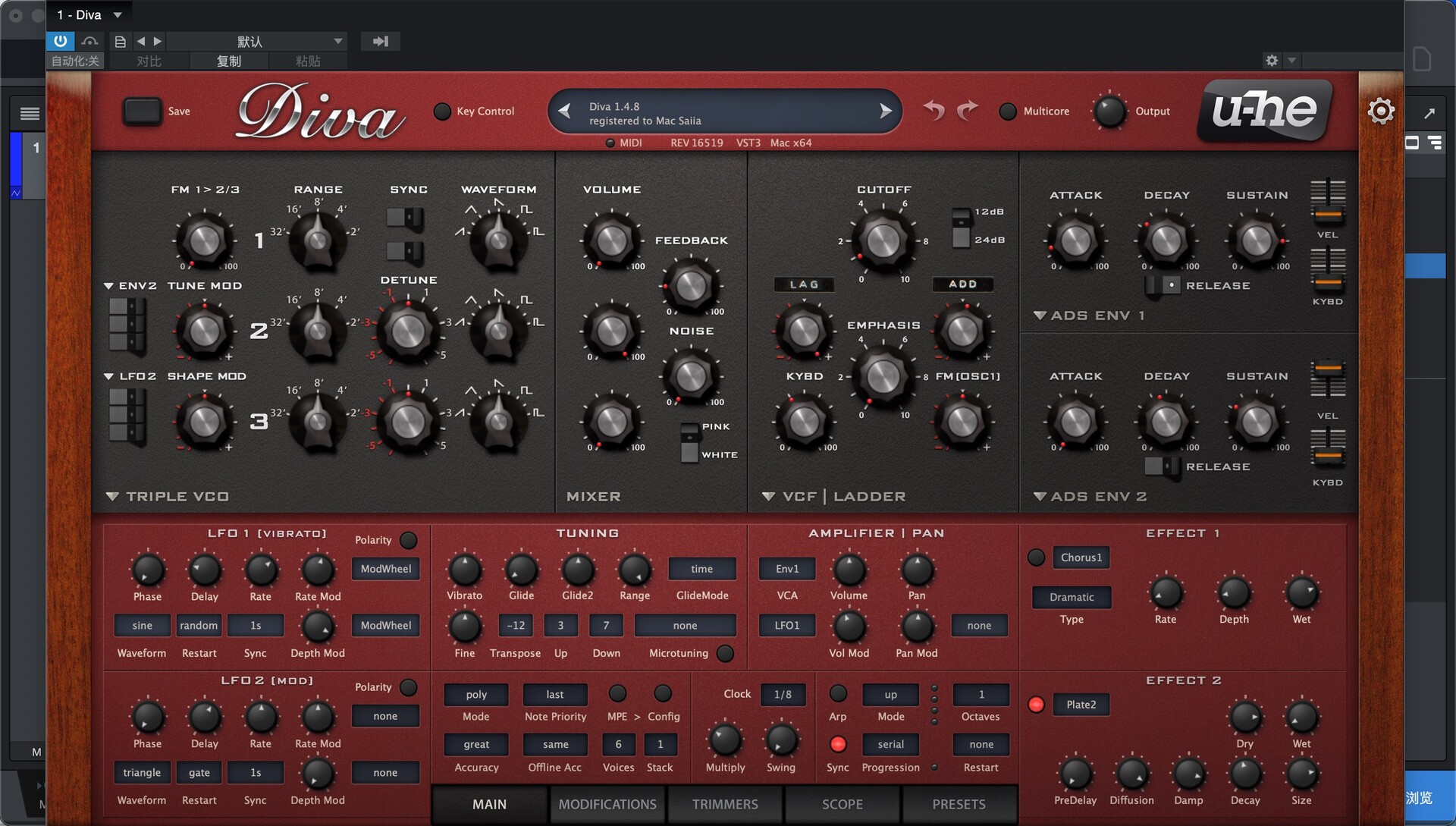The image size is (1456, 826).
Task: Click the previous preset arrow in preset display
Action: 563,111
